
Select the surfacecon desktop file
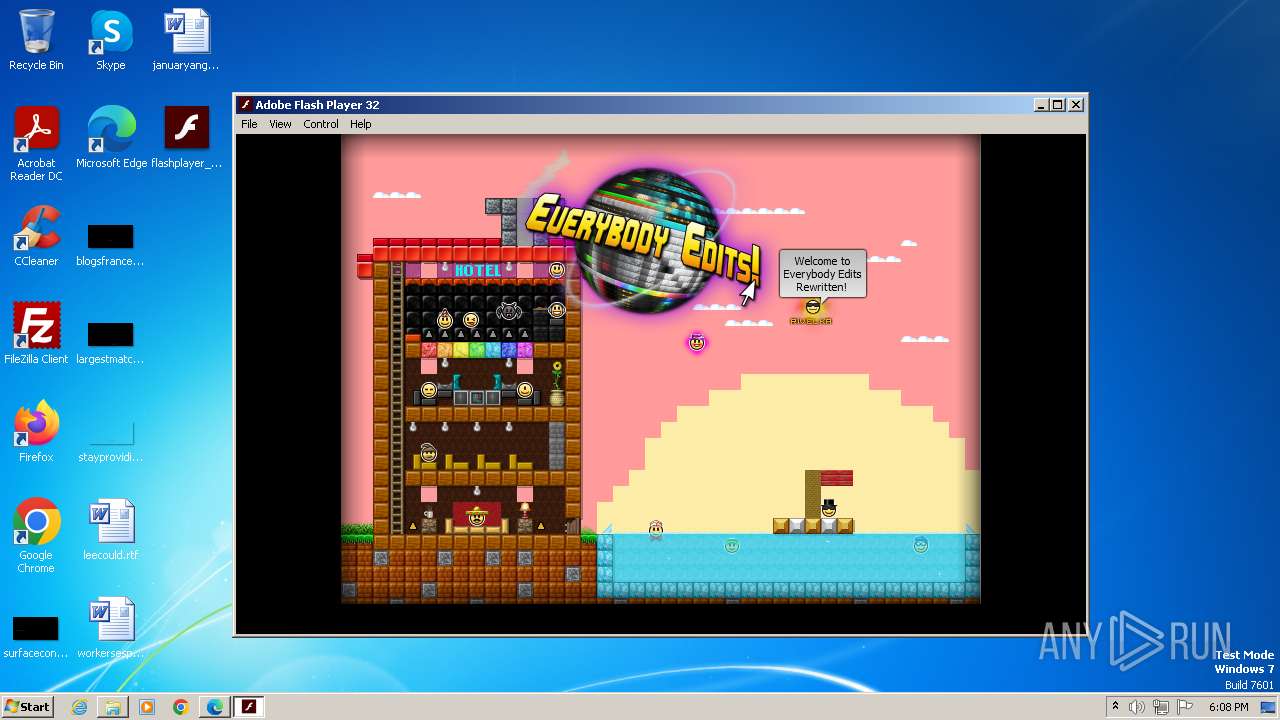[x=36, y=638]
